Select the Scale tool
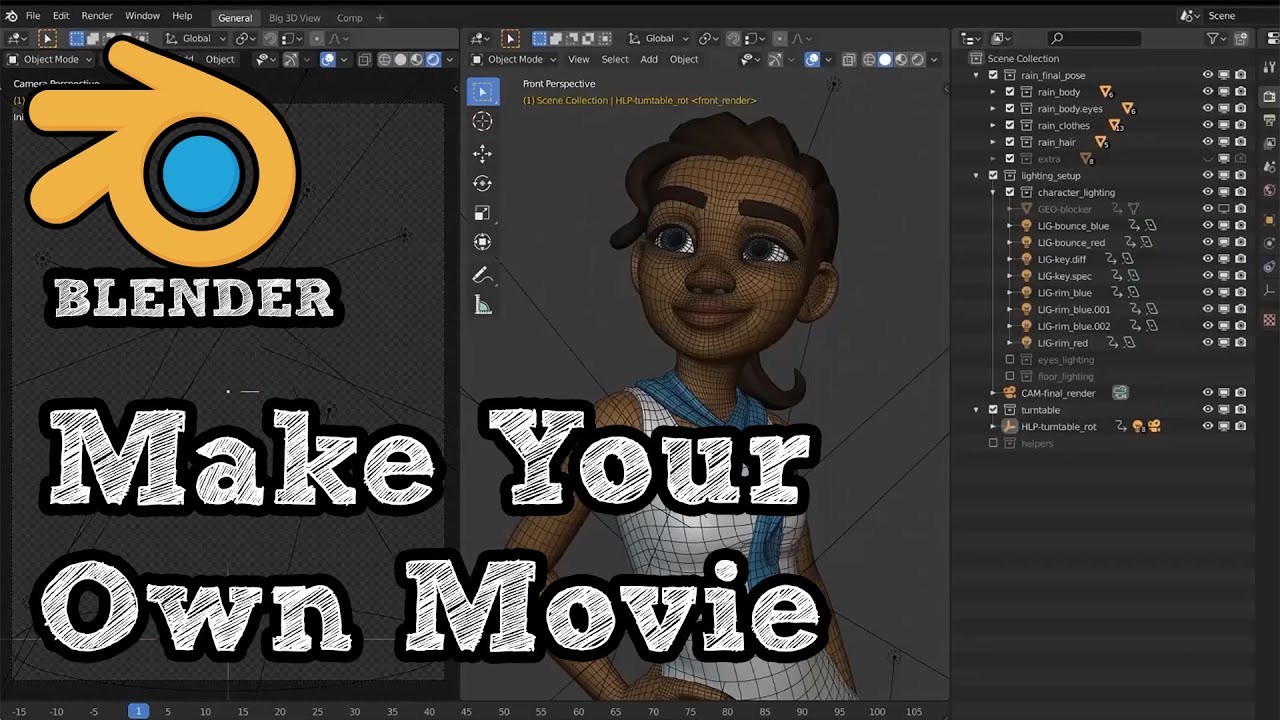This screenshot has height=720, width=1280. [x=482, y=213]
